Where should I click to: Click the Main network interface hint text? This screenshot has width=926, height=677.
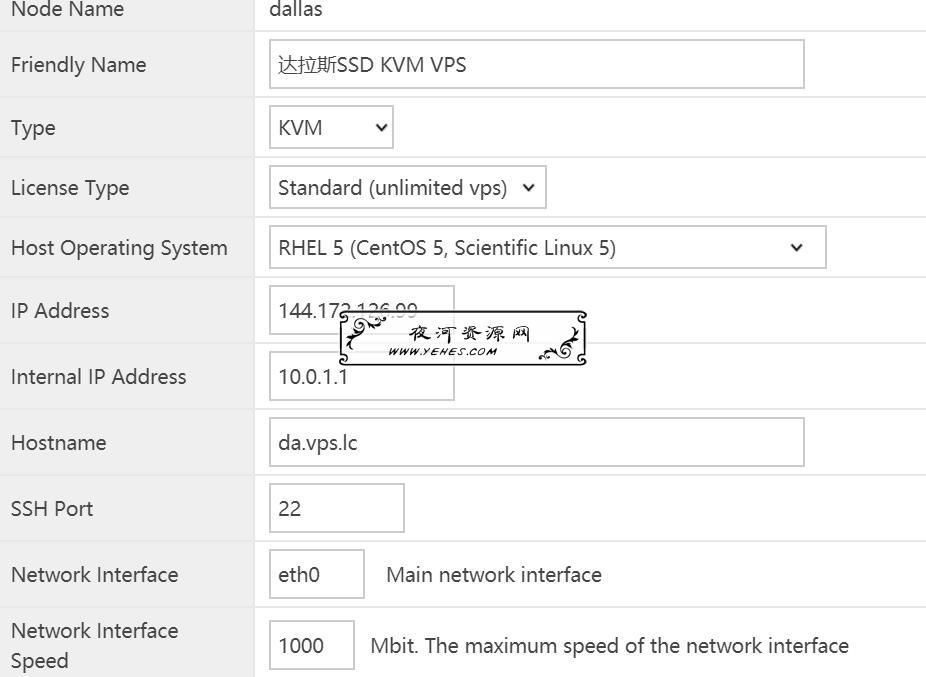pyautogui.click(x=494, y=574)
